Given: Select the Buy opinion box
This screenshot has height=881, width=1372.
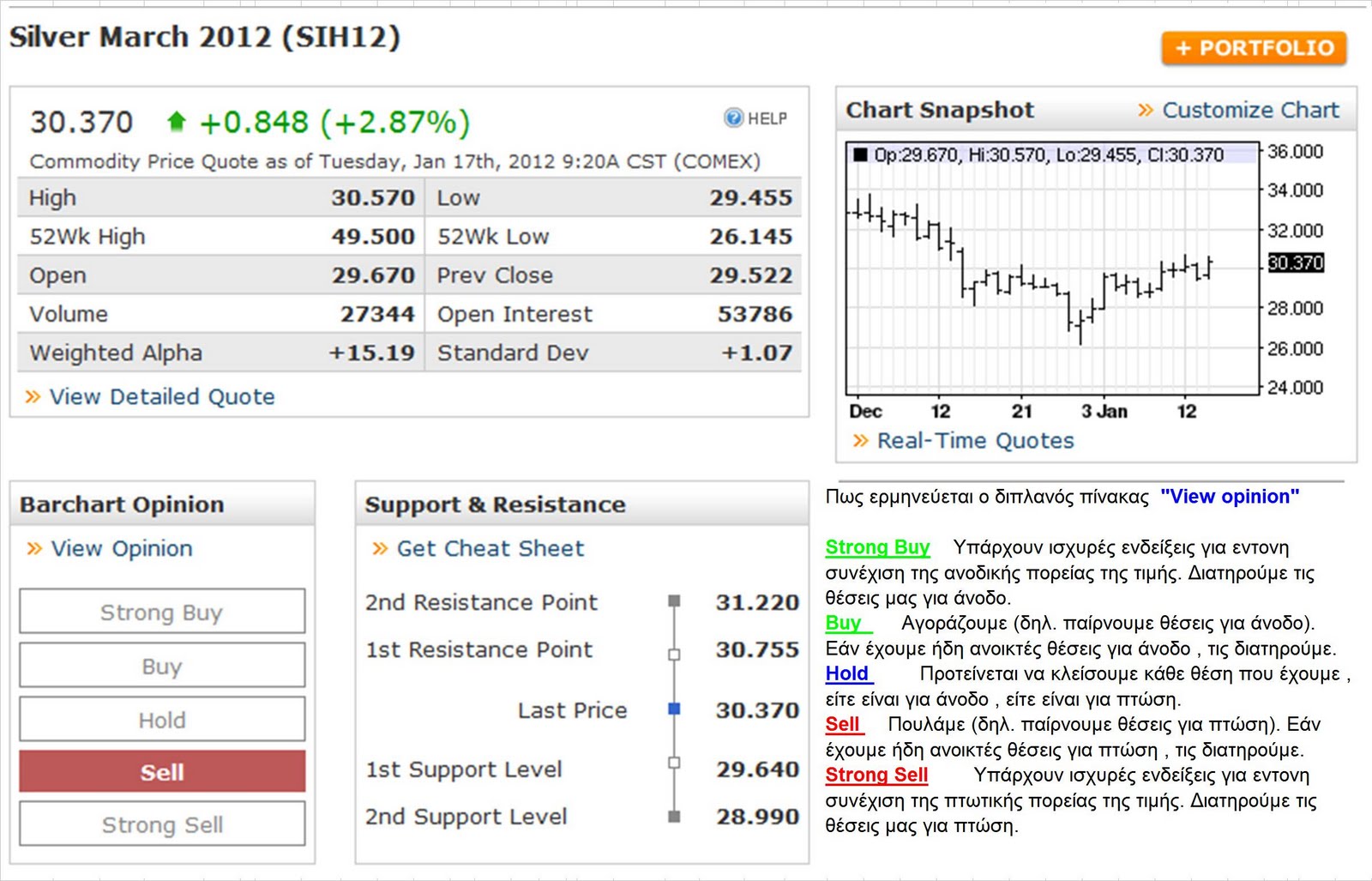Looking at the screenshot, I should (162, 666).
